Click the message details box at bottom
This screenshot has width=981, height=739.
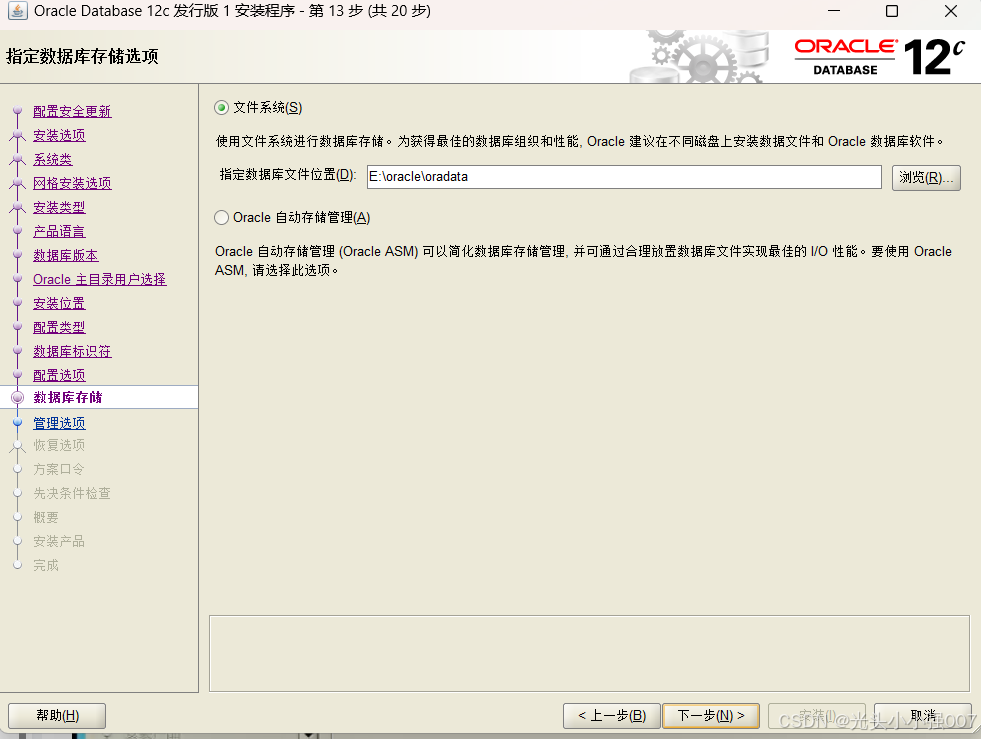[589, 653]
